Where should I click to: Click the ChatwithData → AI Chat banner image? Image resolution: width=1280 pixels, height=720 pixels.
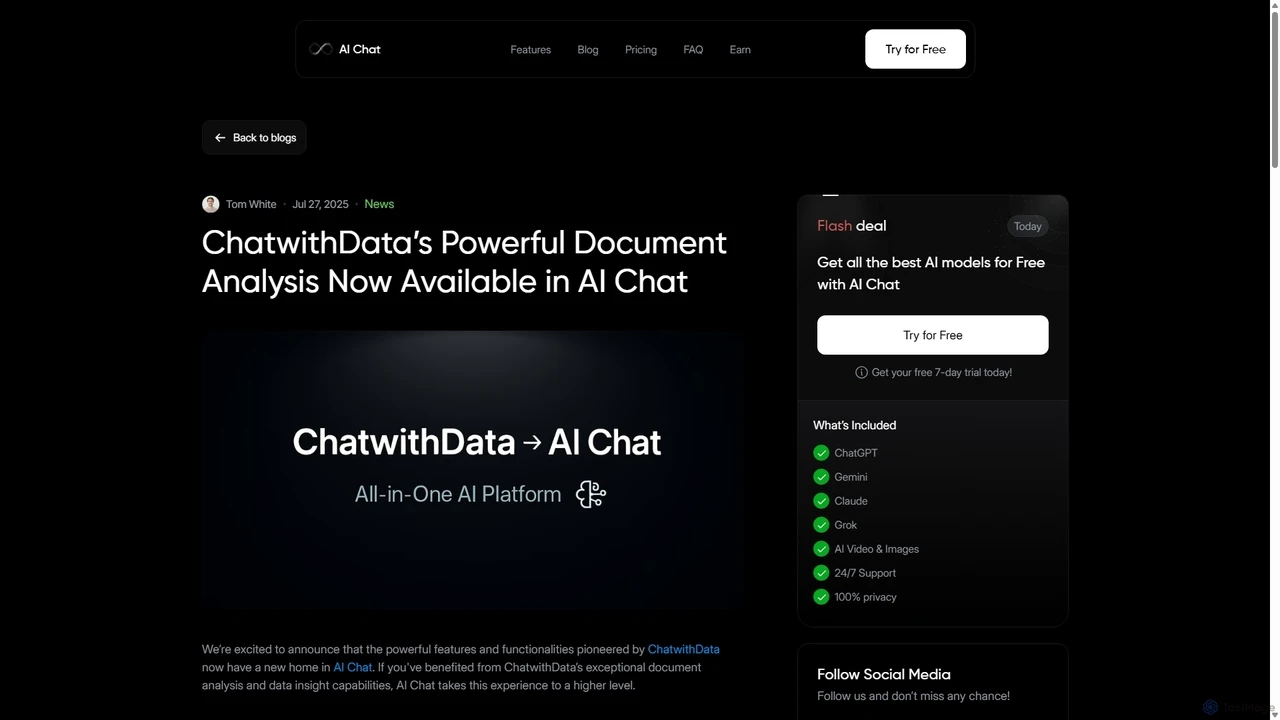click(x=472, y=470)
